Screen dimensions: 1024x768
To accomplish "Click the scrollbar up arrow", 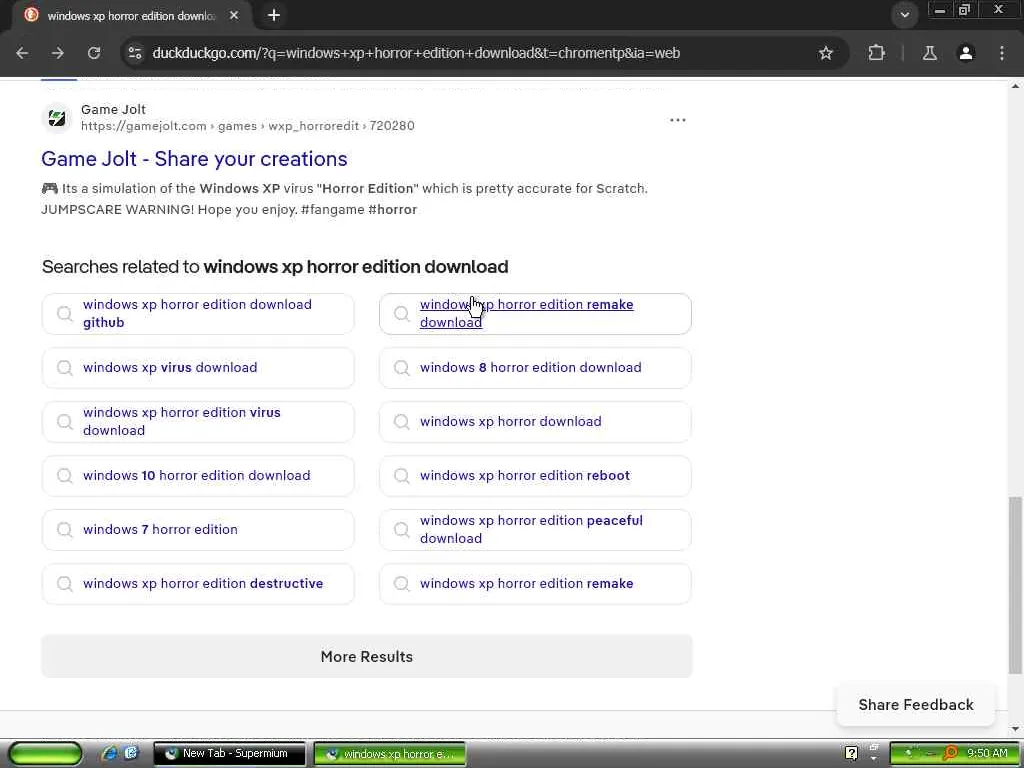I will [1015, 86].
